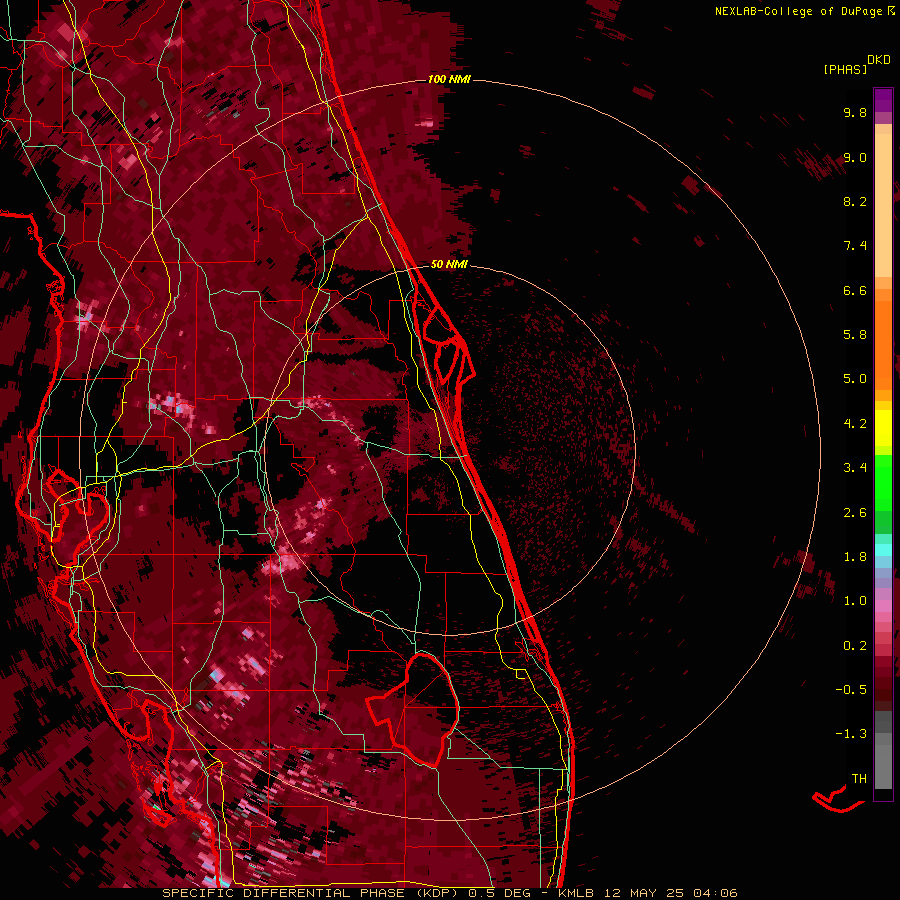Screen dimensions: 900x900
Task: Pick the dark orange color bar segment
Action: [883, 344]
